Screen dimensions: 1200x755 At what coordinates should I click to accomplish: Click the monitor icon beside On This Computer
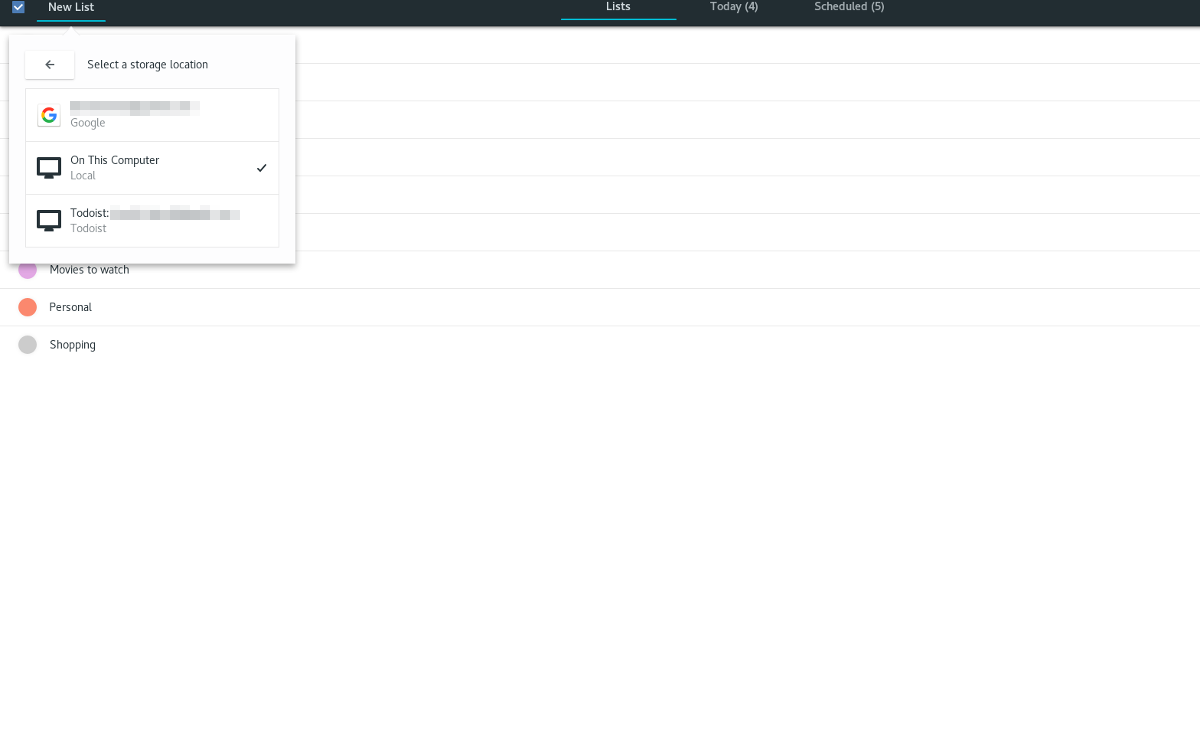(x=49, y=168)
